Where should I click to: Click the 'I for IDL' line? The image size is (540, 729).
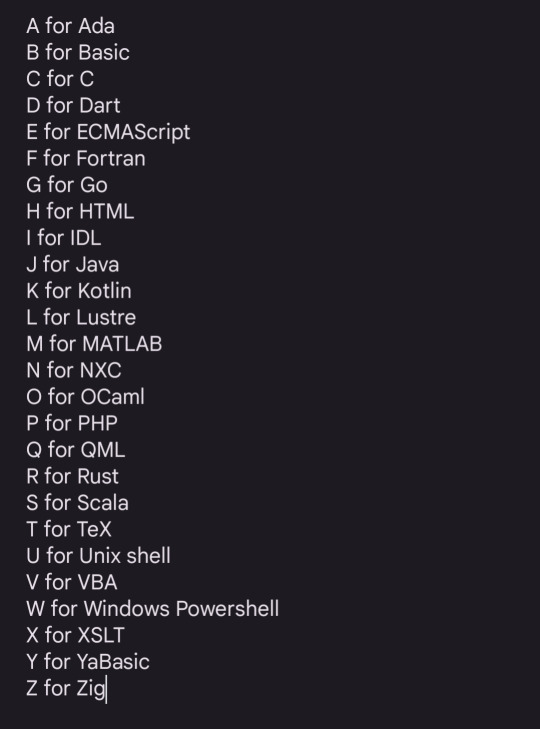[64, 238]
